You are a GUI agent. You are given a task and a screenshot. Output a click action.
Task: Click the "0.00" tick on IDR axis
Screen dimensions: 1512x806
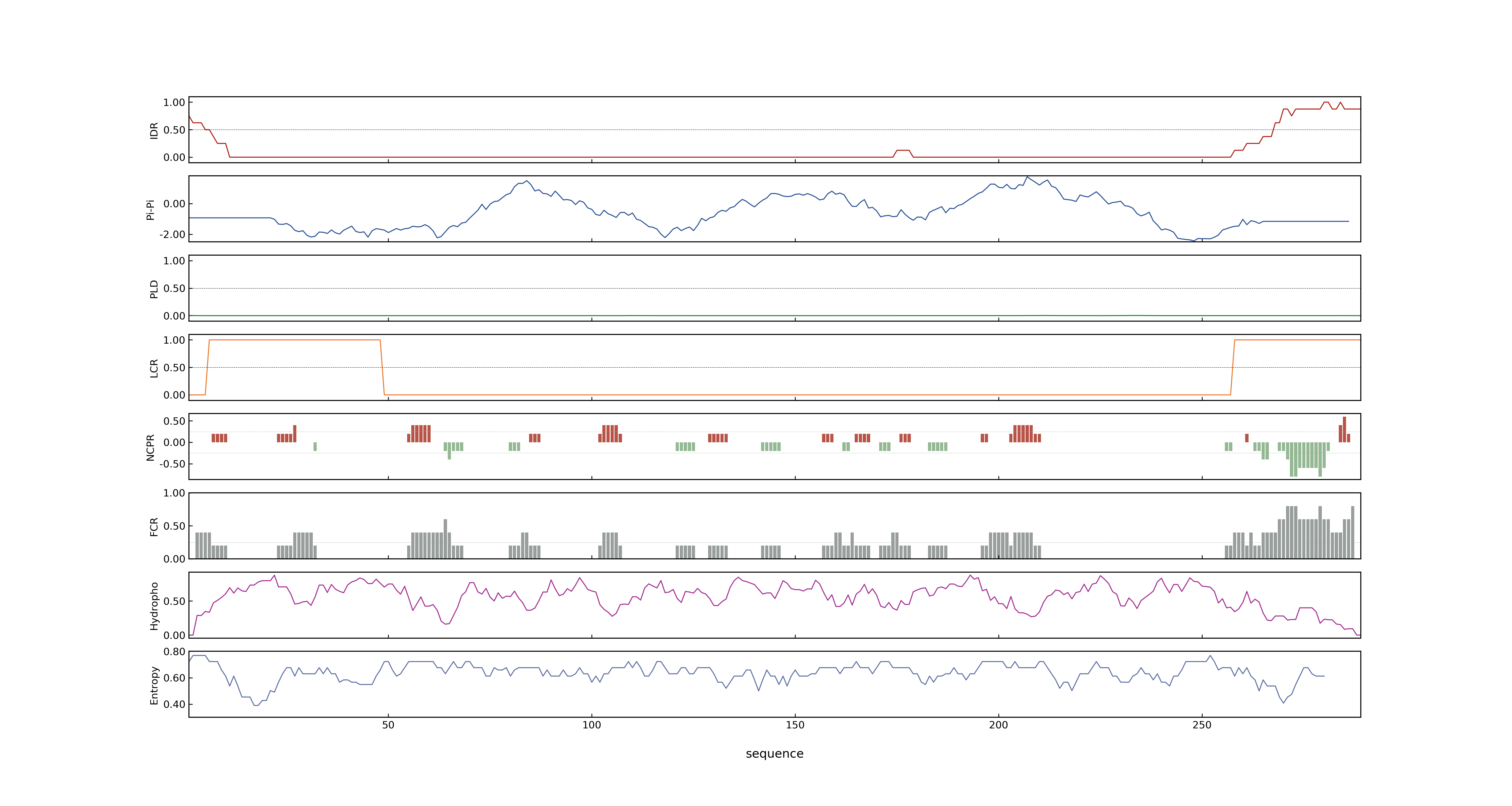[x=174, y=157]
